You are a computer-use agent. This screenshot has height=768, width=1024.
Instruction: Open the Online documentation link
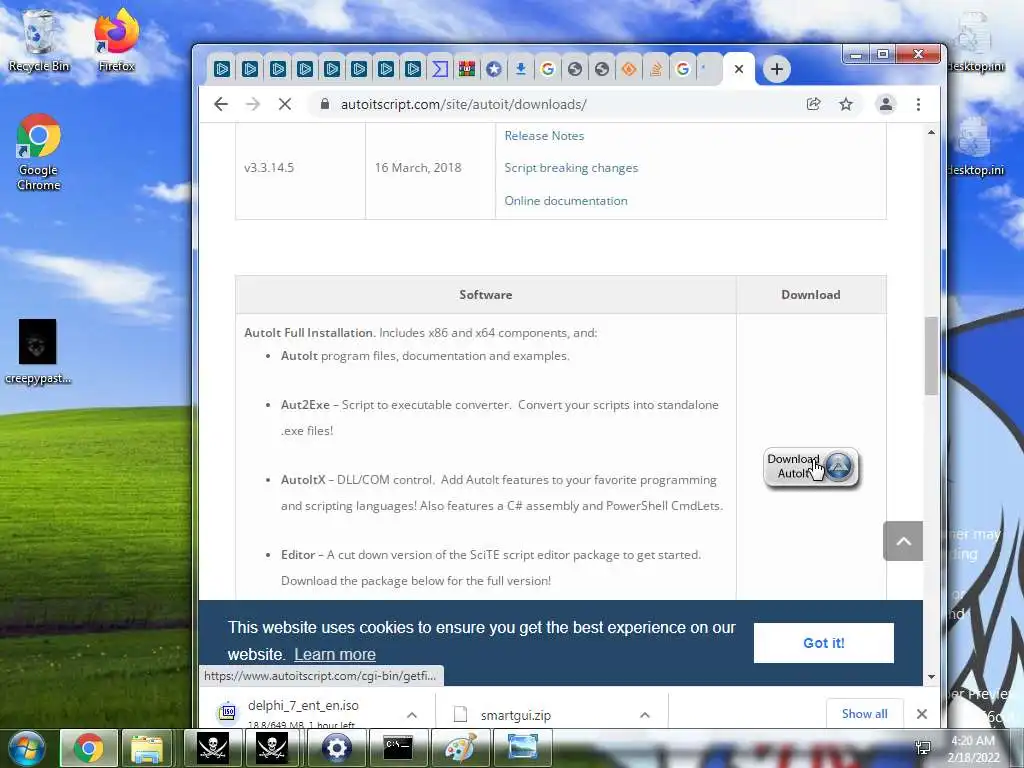566,200
